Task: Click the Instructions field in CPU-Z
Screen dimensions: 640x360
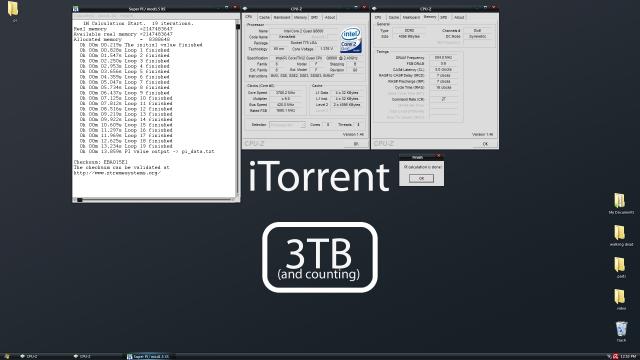Action: tap(315, 76)
